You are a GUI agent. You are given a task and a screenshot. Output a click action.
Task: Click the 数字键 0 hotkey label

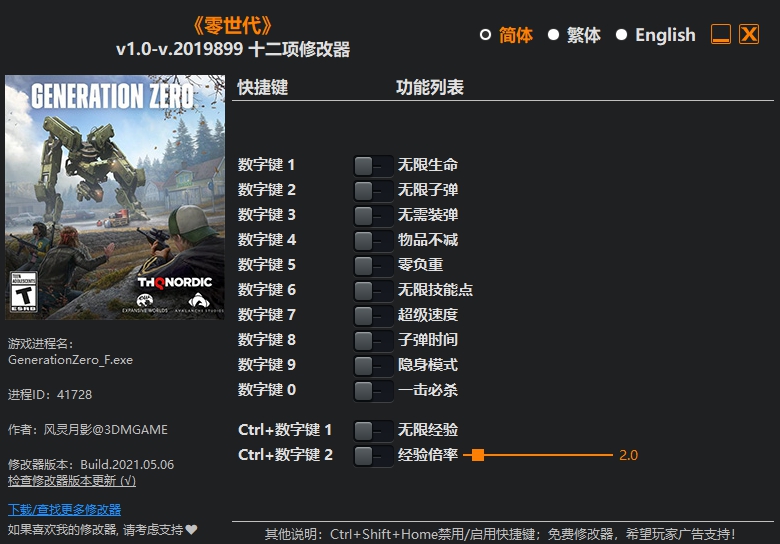click(266, 389)
